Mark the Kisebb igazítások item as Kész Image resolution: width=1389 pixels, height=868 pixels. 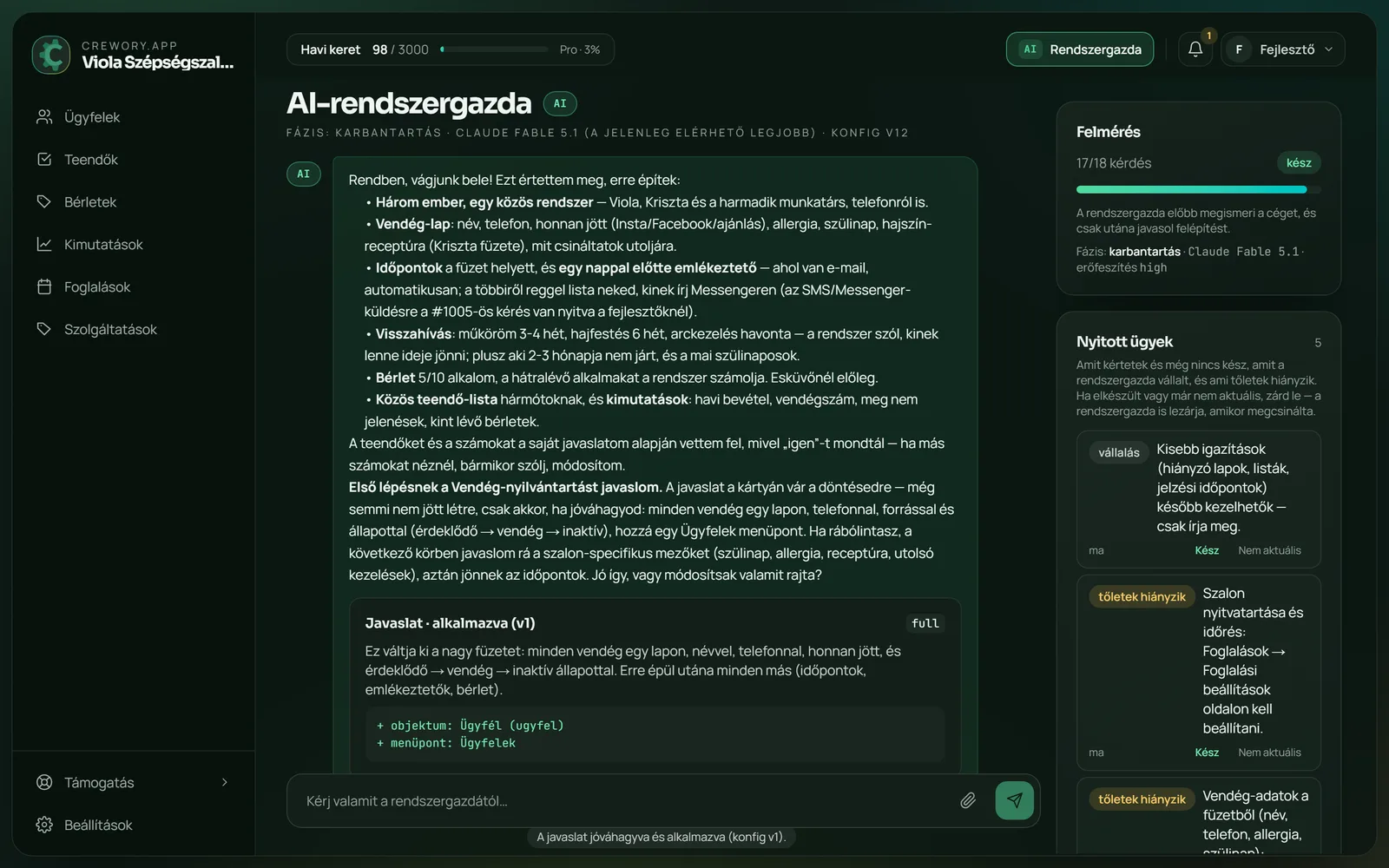[x=1207, y=550]
